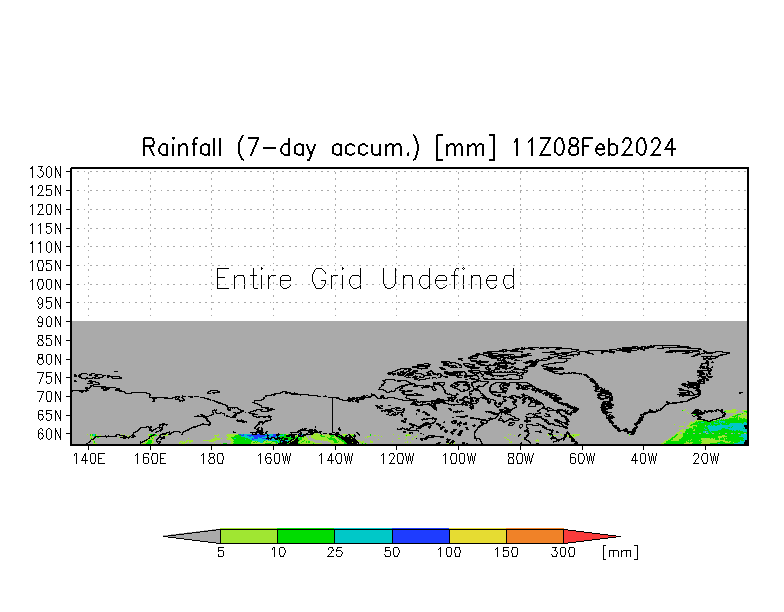Click the plot title 'Rainfall (7-day accum.)'
Image resolution: width=784 pixels, height=612 pixels.
click(x=280, y=148)
